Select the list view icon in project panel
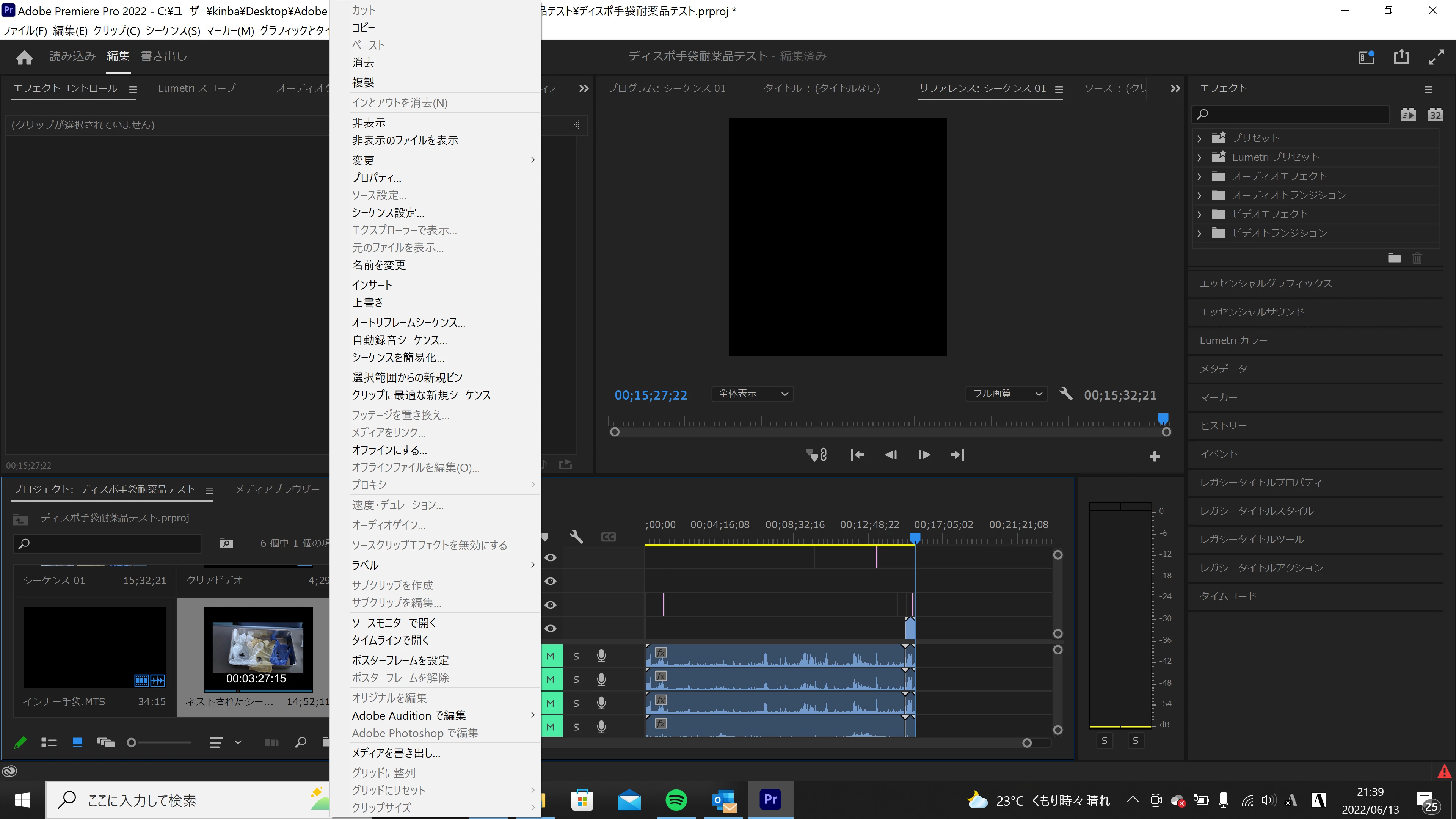Viewport: 1456px width, 819px height. point(49,743)
